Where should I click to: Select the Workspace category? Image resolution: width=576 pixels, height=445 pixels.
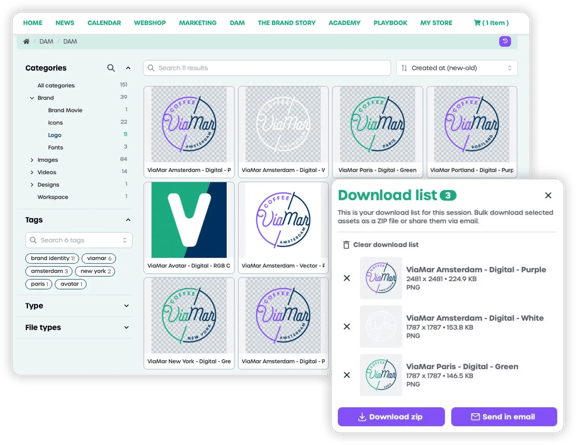[x=53, y=197]
